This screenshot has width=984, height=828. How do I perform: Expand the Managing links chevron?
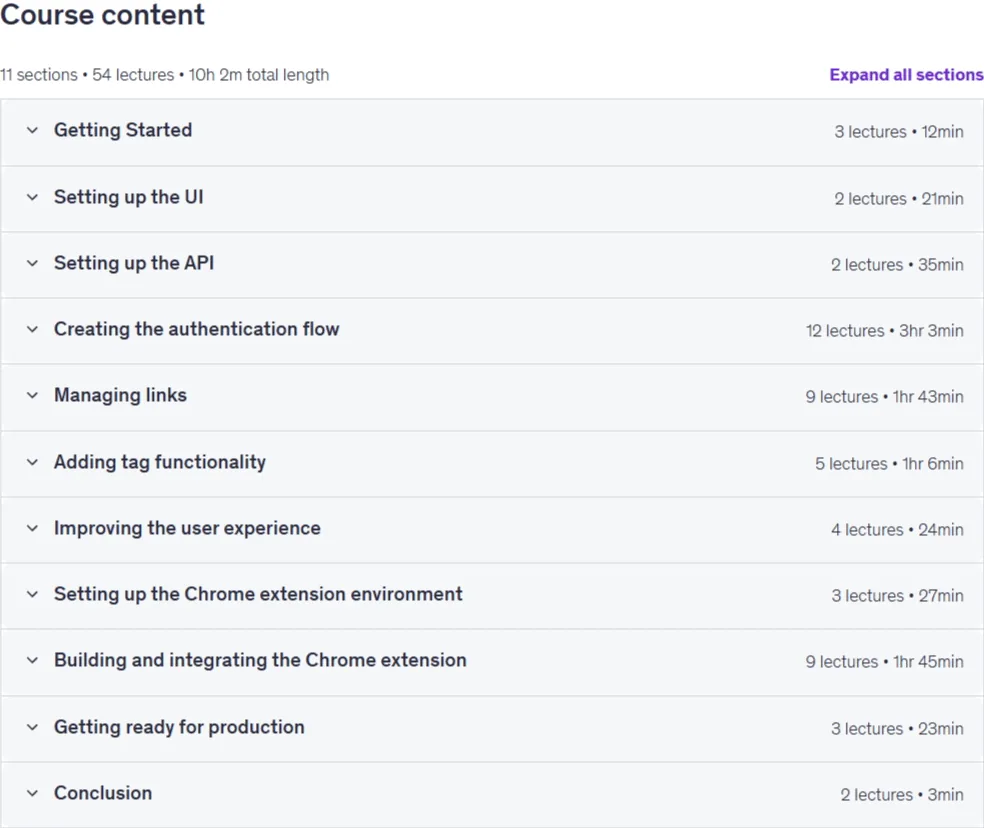(x=32, y=395)
